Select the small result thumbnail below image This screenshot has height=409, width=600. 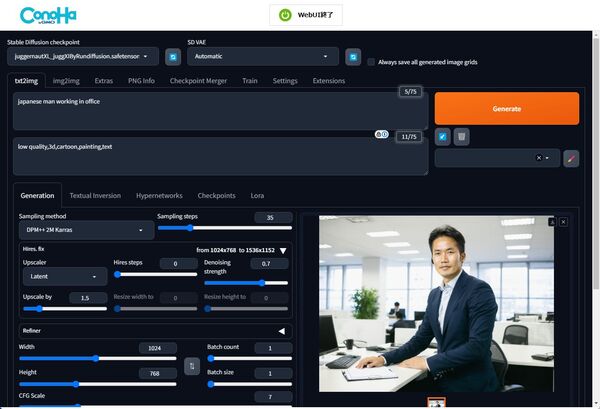436,403
